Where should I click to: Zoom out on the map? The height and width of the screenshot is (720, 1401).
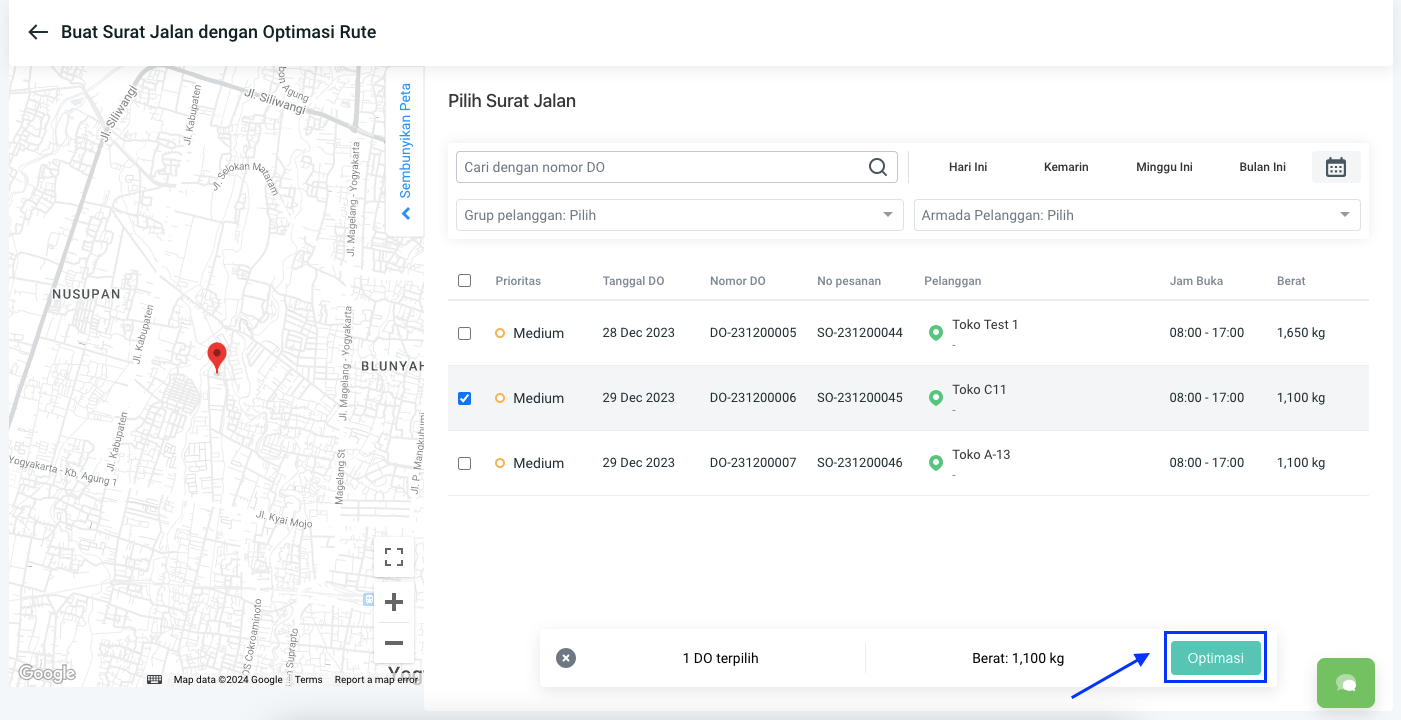(394, 643)
